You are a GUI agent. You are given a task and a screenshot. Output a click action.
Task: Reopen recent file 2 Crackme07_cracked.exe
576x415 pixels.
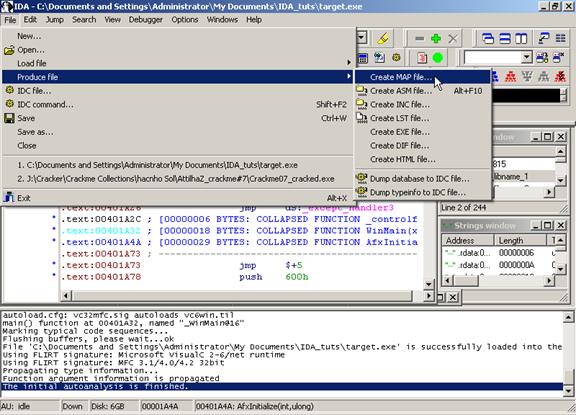pyautogui.click(x=177, y=179)
